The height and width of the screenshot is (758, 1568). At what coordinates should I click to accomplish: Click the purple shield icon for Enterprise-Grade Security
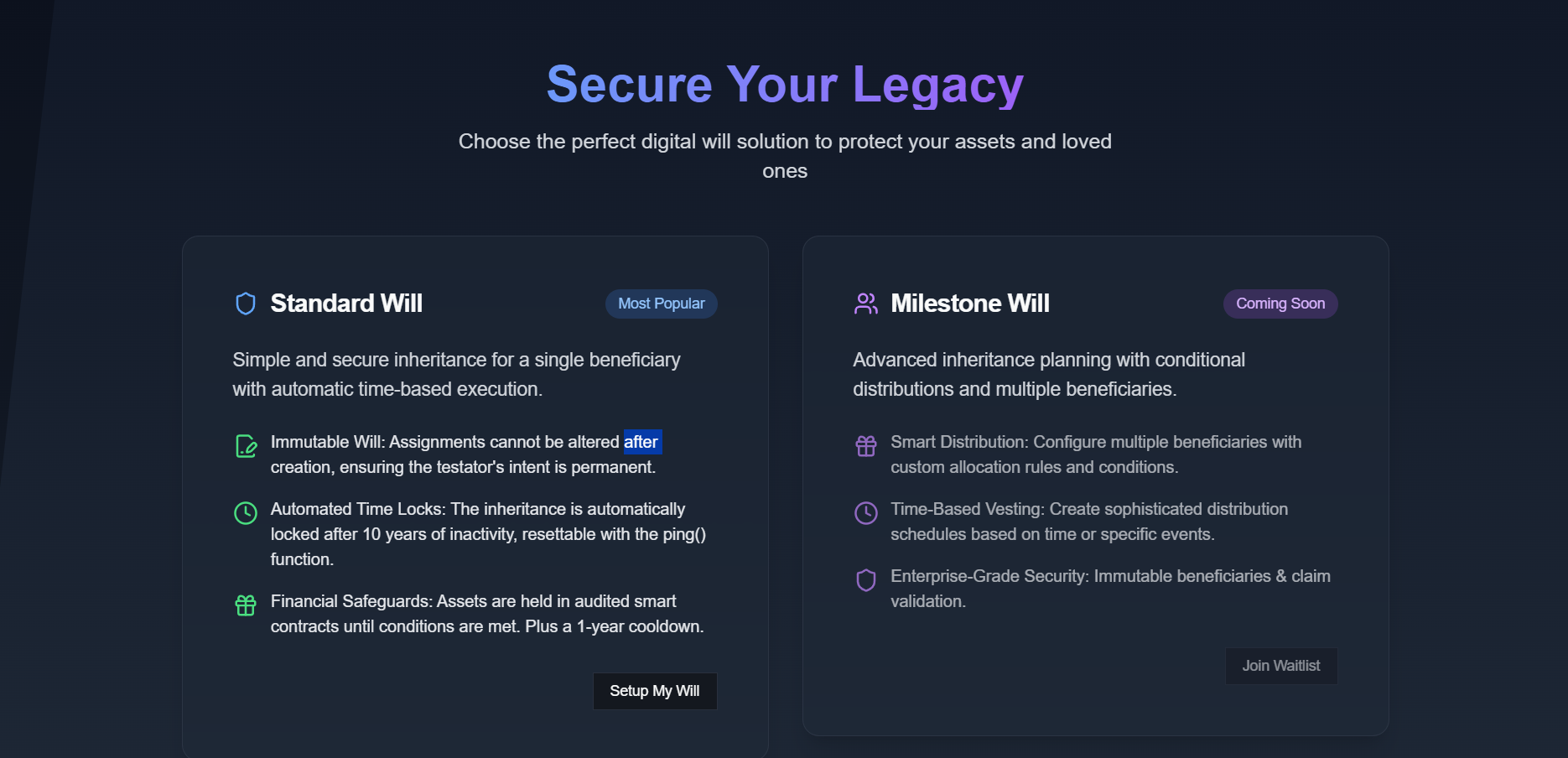tap(866, 580)
